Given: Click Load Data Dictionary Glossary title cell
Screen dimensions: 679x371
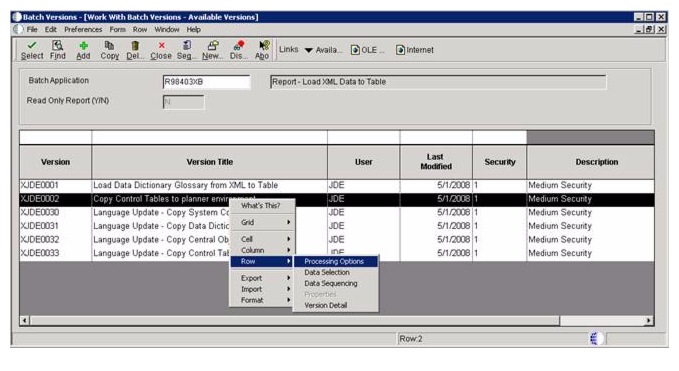Looking at the screenshot, I should pyautogui.click(x=210, y=185).
